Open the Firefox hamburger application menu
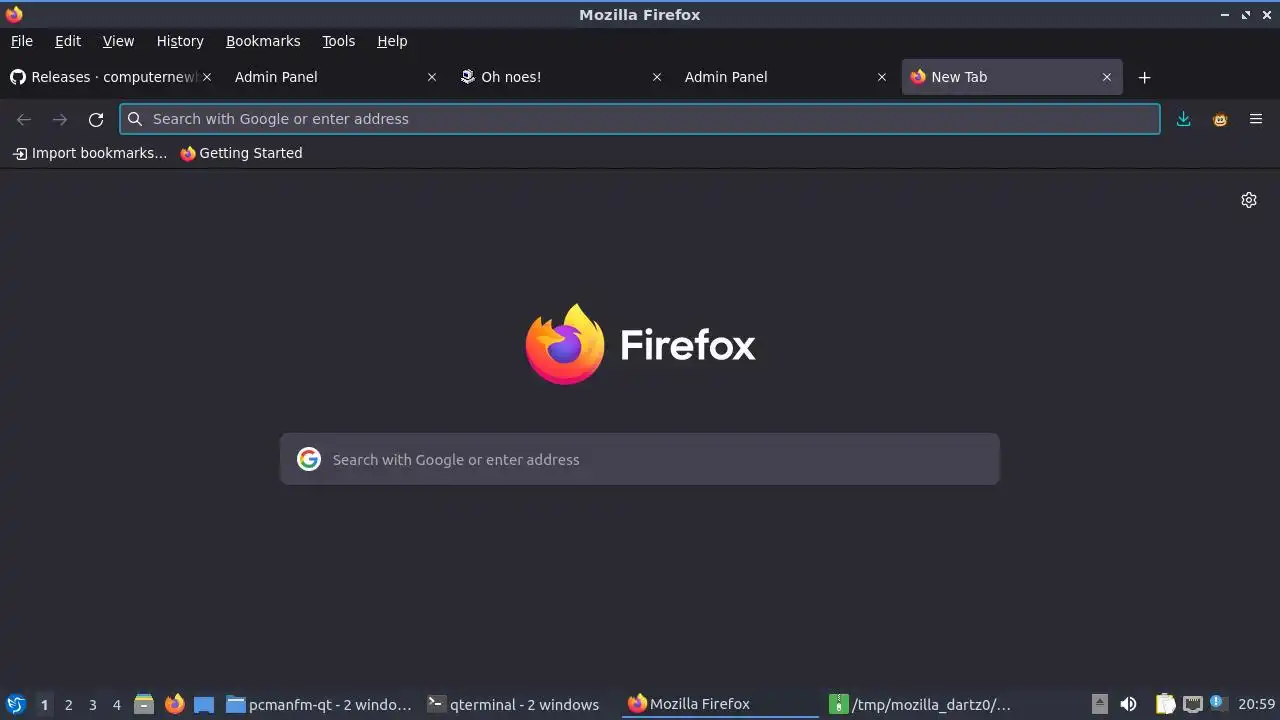The width and height of the screenshot is (1280, 720). tap(1256, 119)
